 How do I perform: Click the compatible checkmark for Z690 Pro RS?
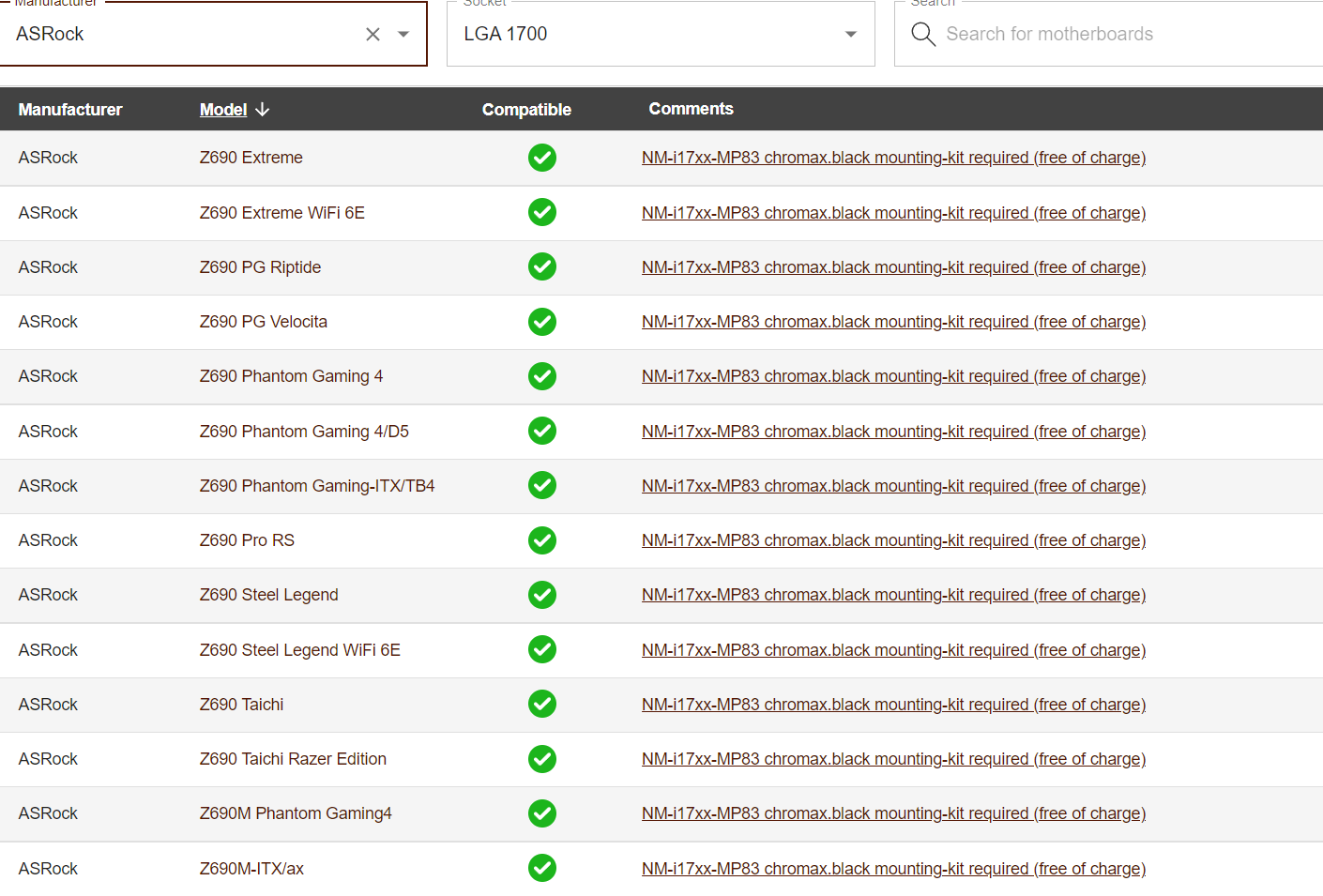pyautogui.click(x=542, y=540)
